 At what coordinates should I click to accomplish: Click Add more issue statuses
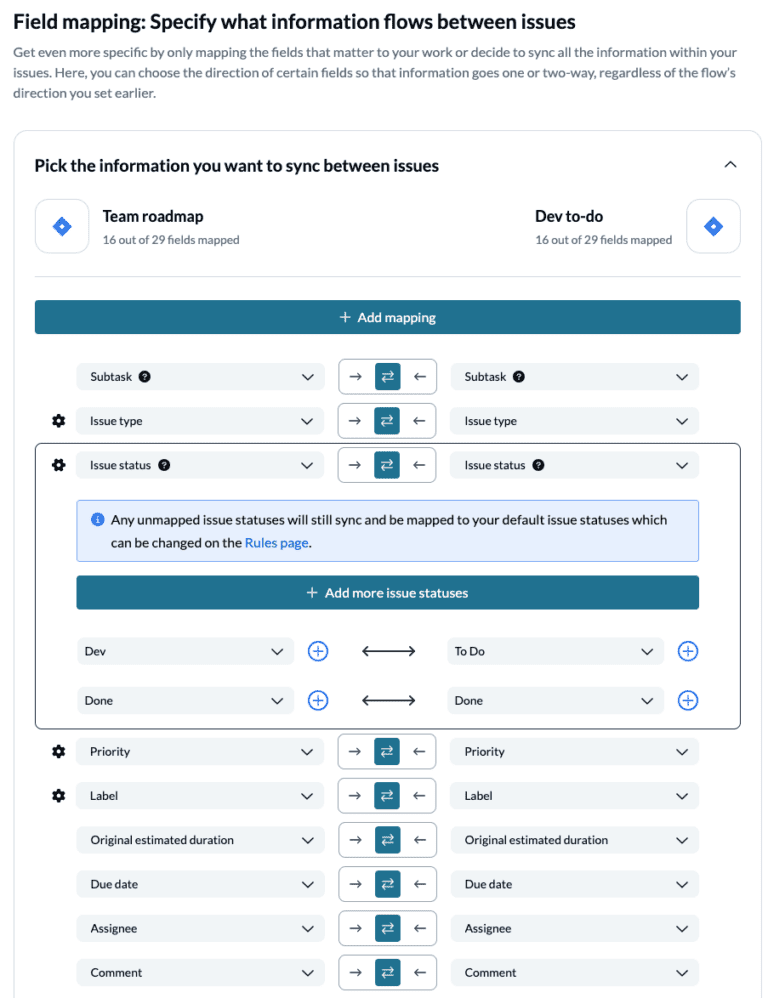pyautogui.click(x=387, y=592)
